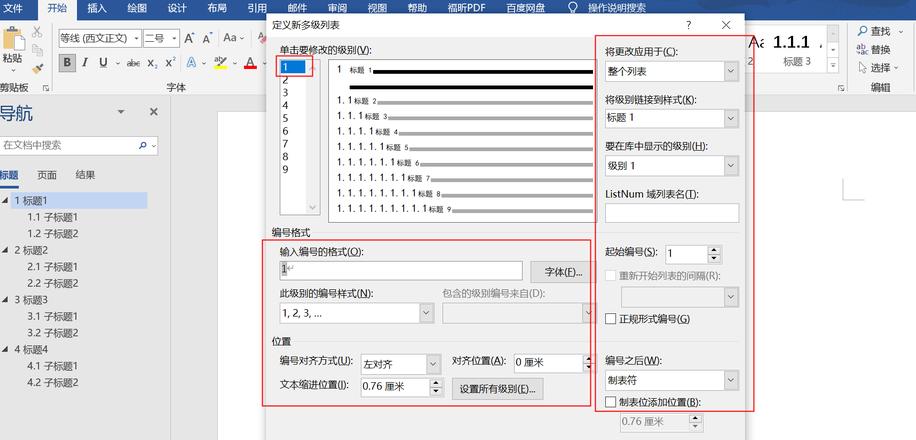Viewport: 916px width, 440px height.
Task: Select the 标题 3 style in gallery
Action: pyautogui.click(x=797, y=49)
